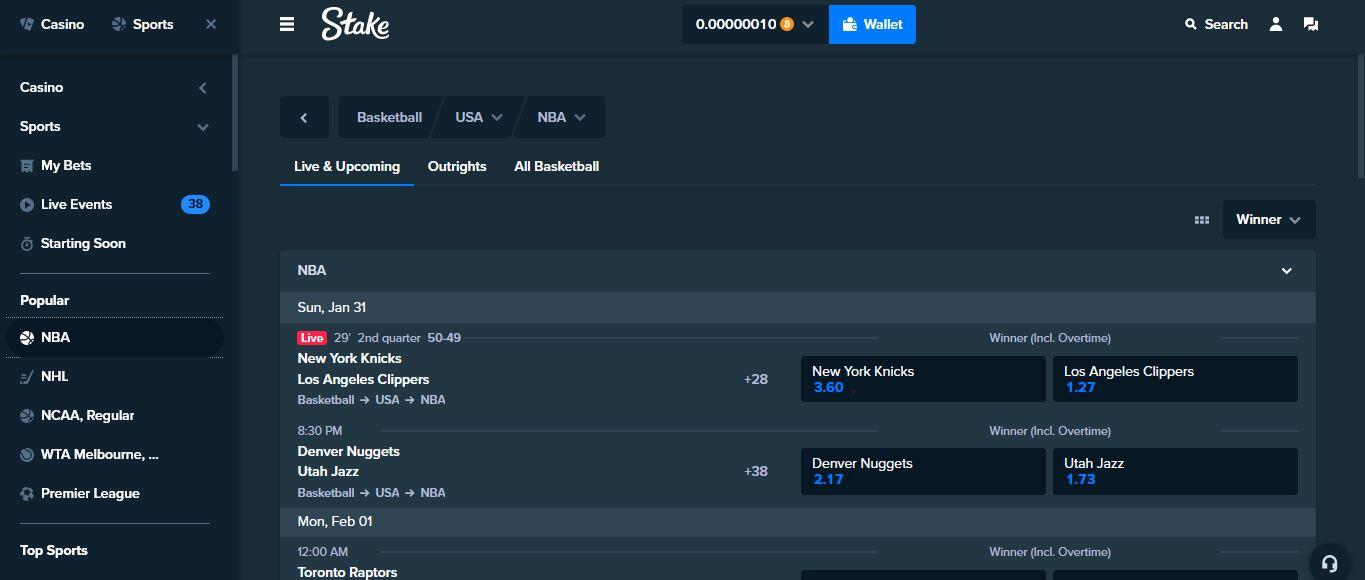This screenshot has width=1365, height=580.
Task: Click the Wallet button
Action: tap(872, 24)
